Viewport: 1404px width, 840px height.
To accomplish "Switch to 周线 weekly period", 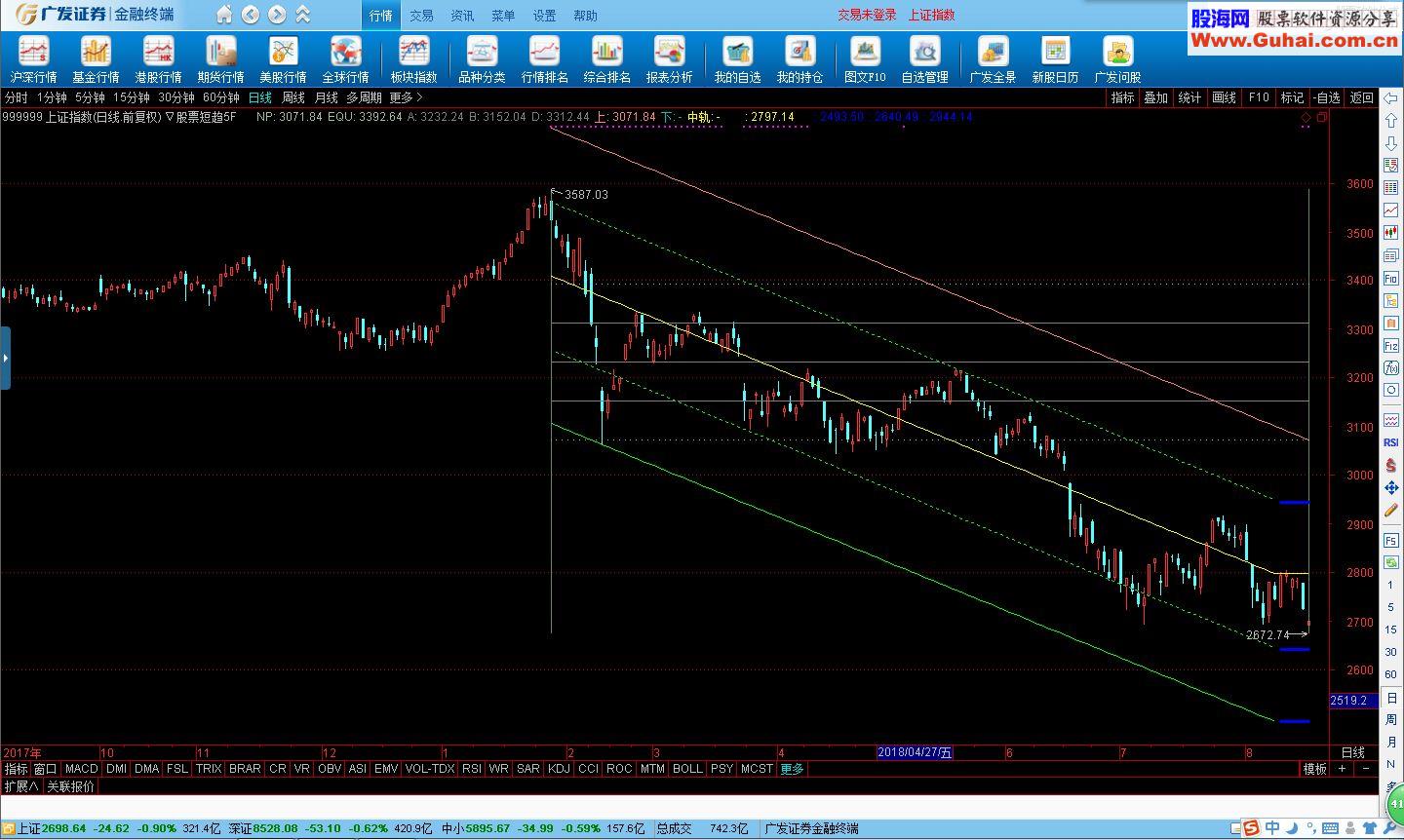I will click(x=293, y=97).
